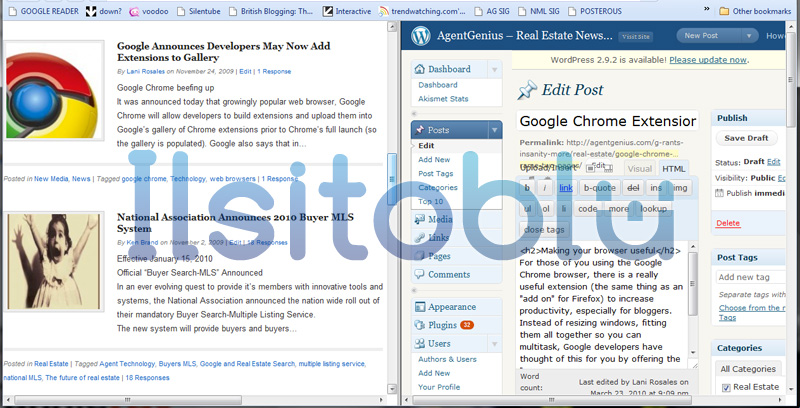Open the GOOGLE READER bookmark

pos(44,11)
